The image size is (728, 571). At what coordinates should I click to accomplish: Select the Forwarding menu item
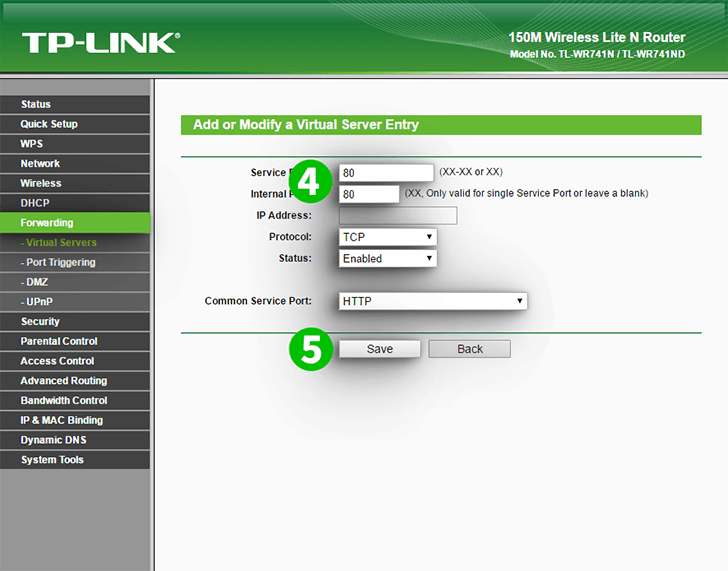(75, 223)
